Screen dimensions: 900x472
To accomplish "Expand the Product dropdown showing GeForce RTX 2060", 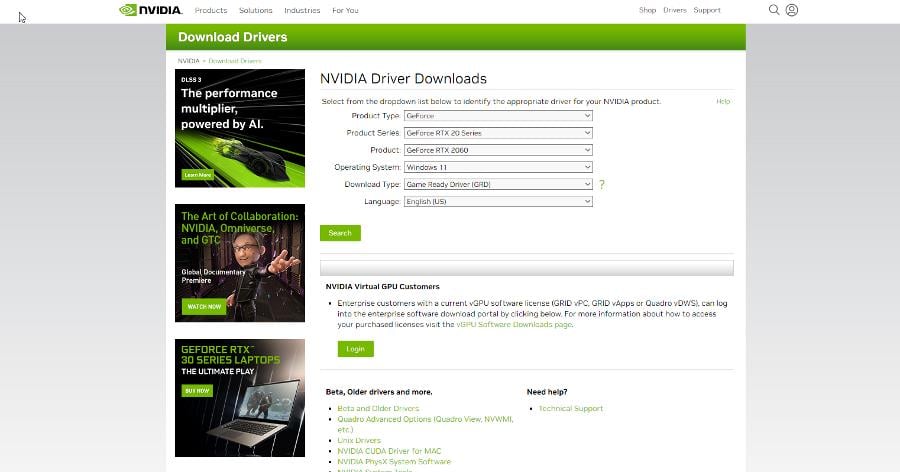I will 498,150.
